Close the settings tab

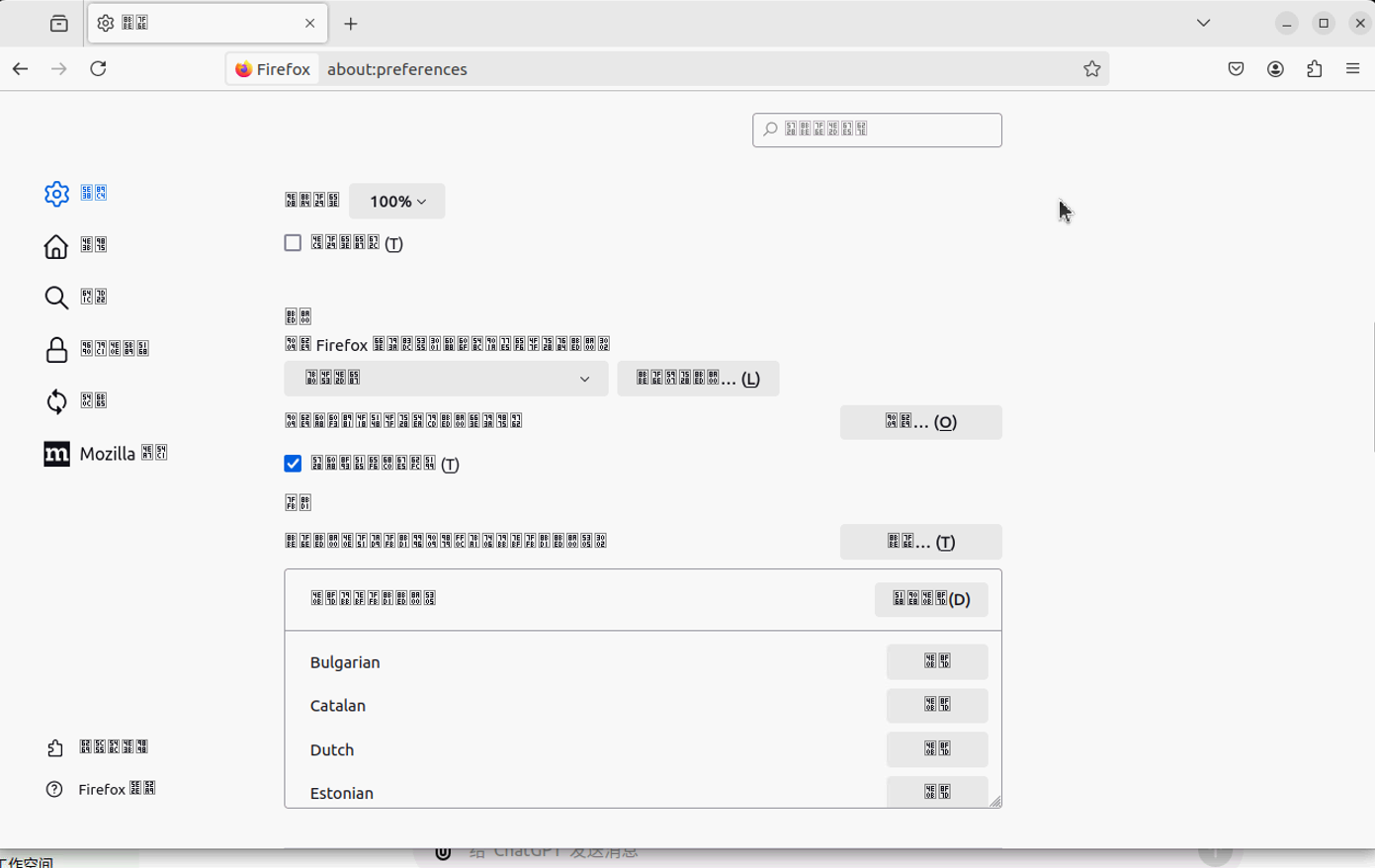point(310,24)
